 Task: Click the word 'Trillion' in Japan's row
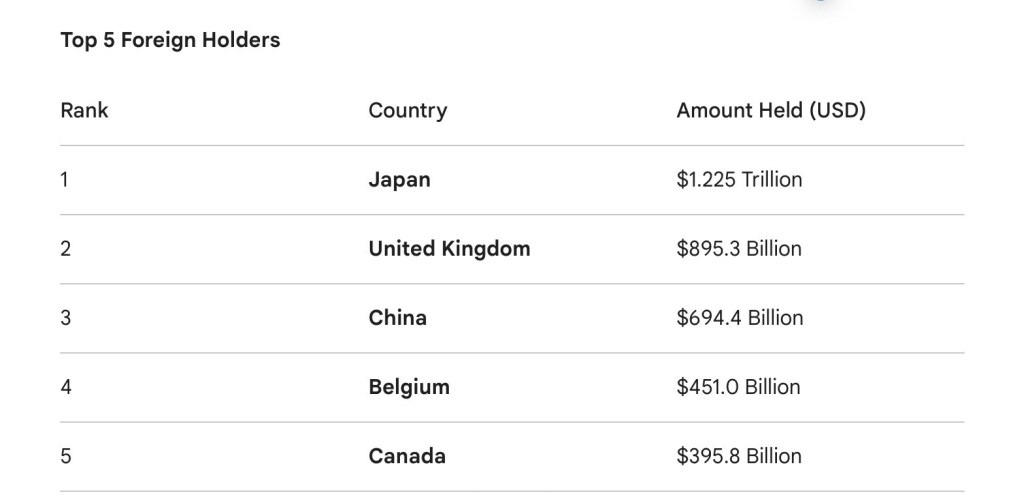(771, 180)
